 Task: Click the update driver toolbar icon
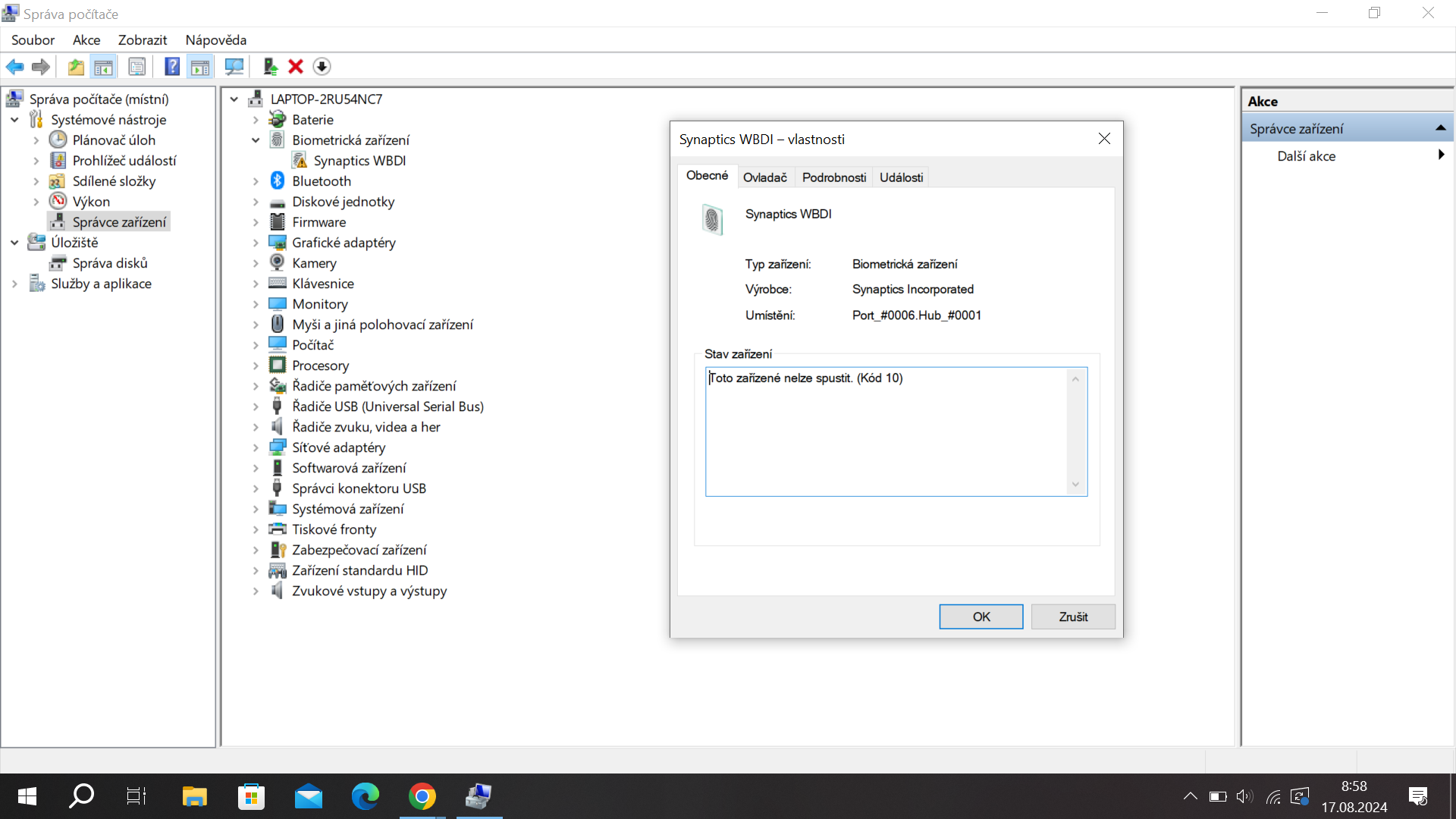[x=270, y=67]
